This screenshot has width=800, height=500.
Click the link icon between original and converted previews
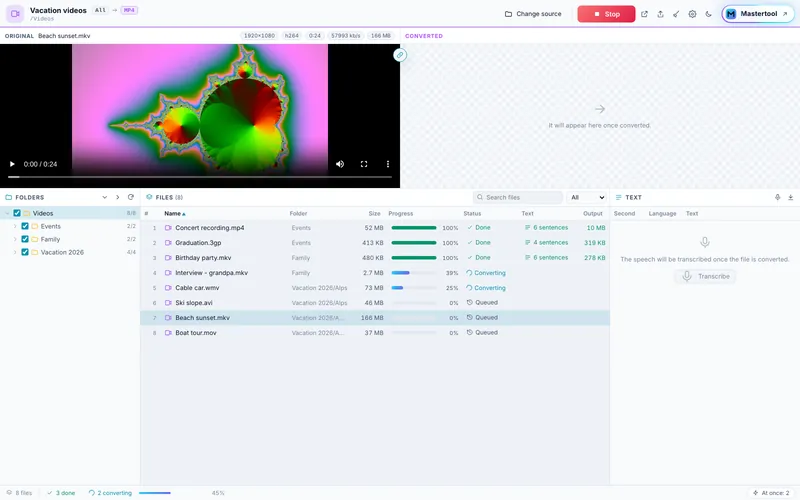400,55
